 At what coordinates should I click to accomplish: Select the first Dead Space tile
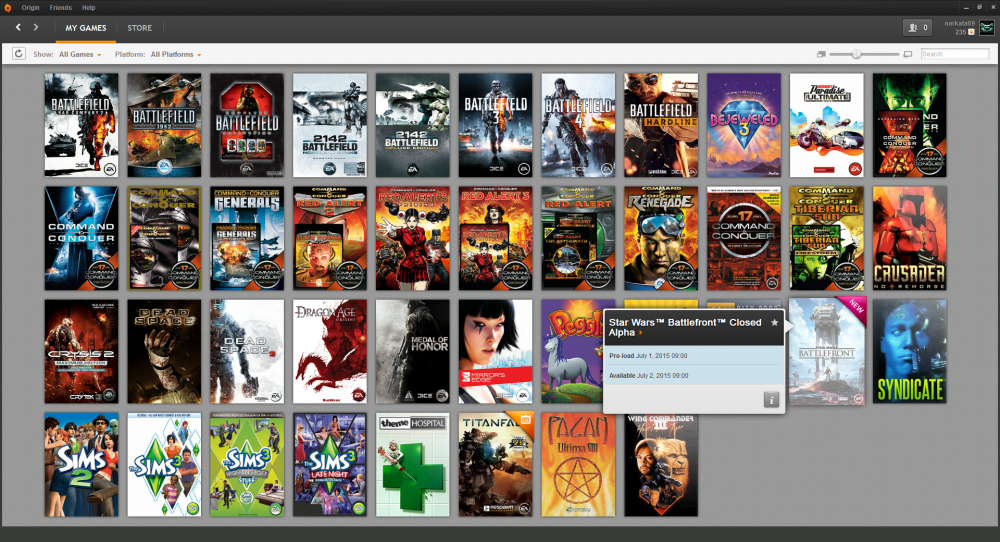click(164, 352)
